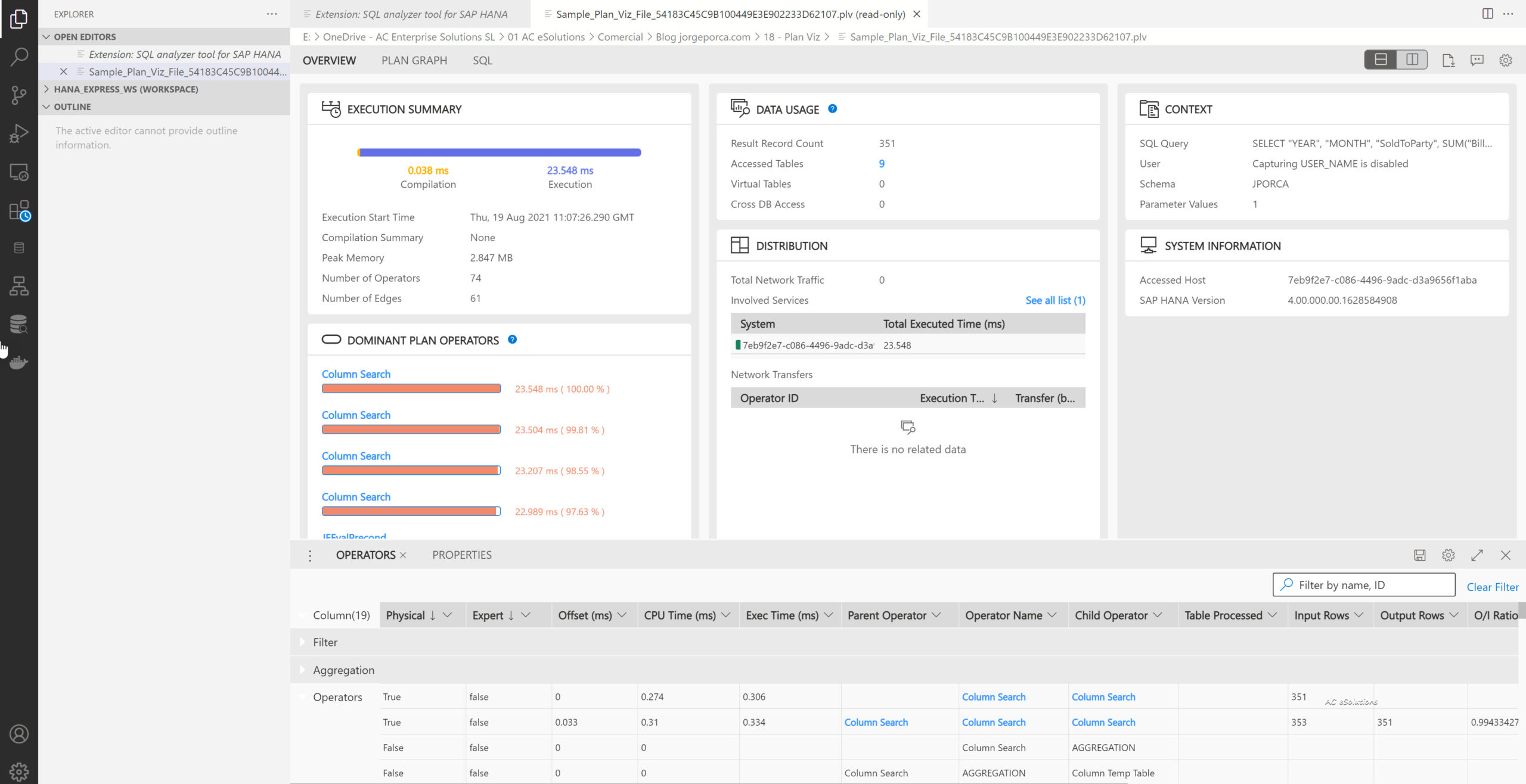Open Source Control view
The image size is (1526, 784).
pyautogui.click(x=20, y=95)
